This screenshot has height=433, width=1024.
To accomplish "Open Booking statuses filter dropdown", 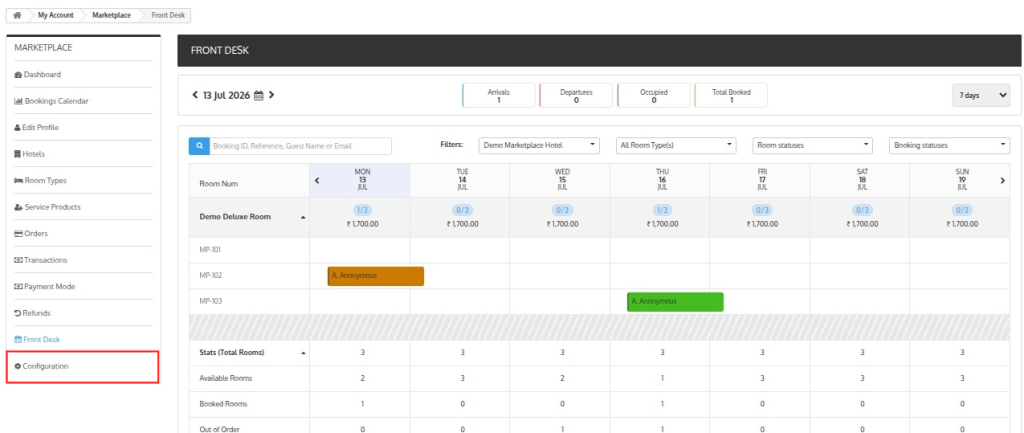I will tap(950, 145).
